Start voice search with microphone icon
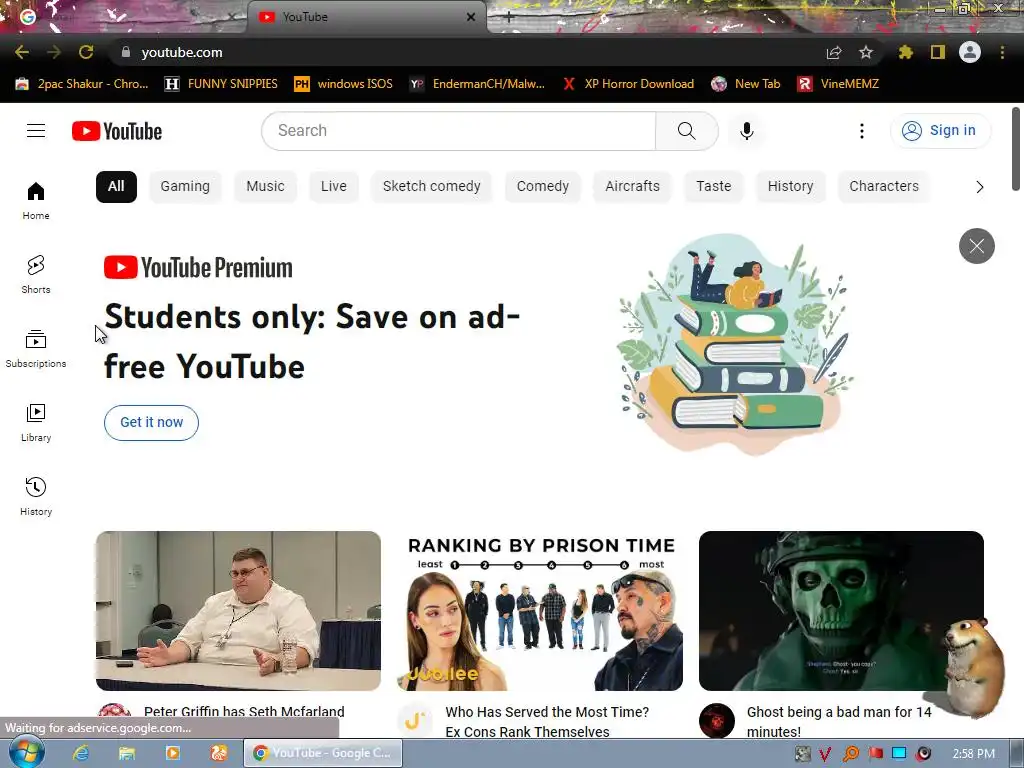 pyautogui.click(x=746, y=131)
